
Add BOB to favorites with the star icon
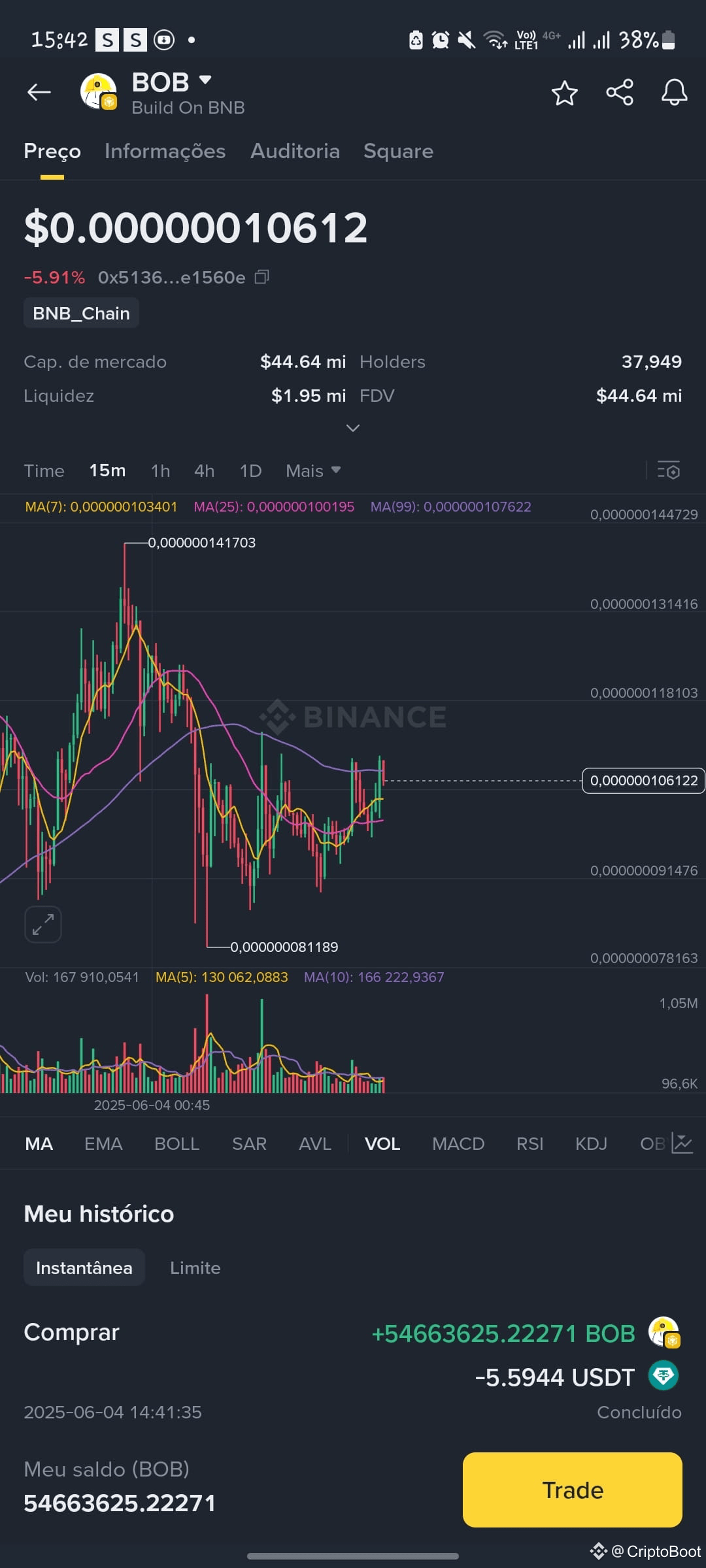[x=565, y=93]
